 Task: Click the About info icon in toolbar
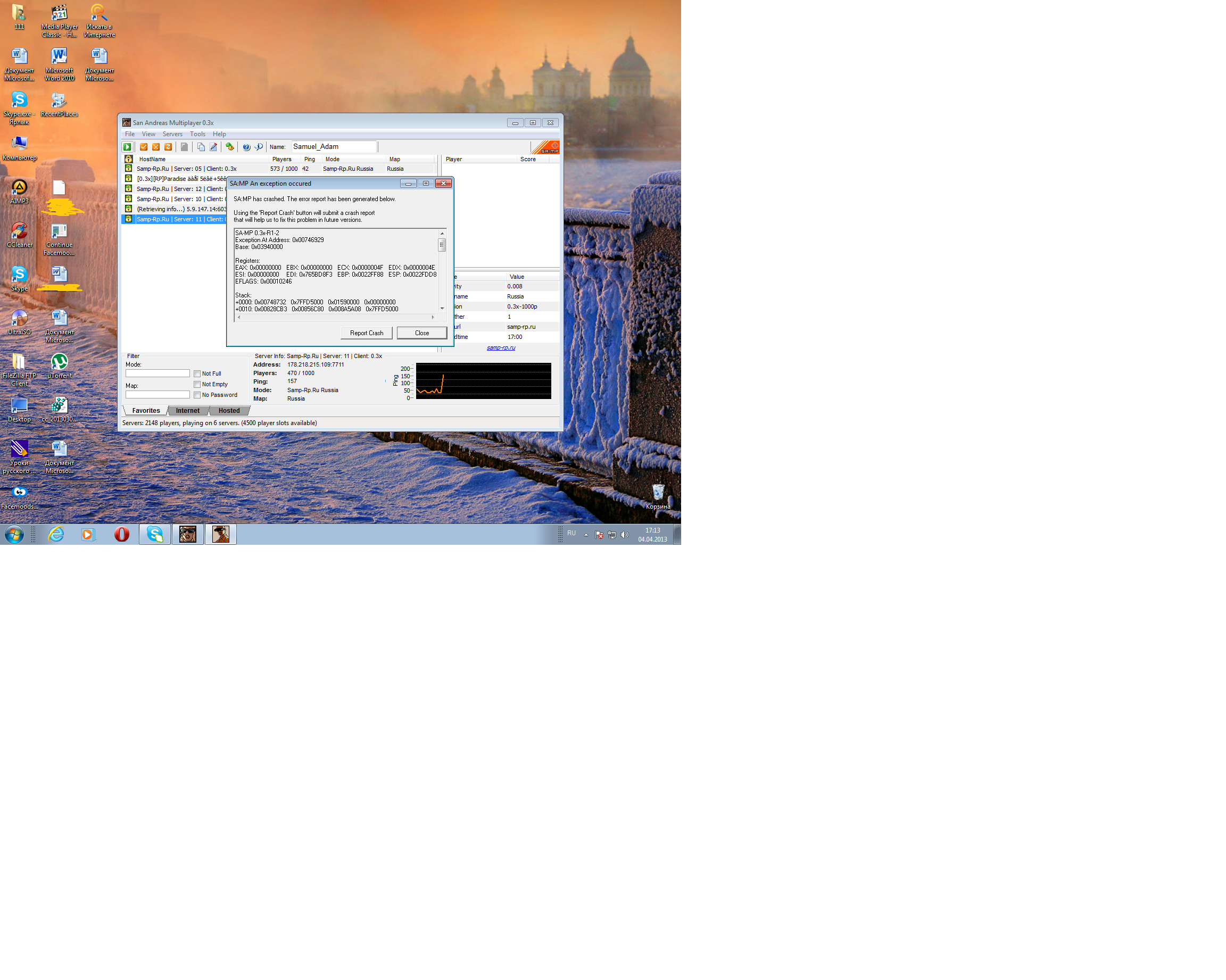coord(259,147)
